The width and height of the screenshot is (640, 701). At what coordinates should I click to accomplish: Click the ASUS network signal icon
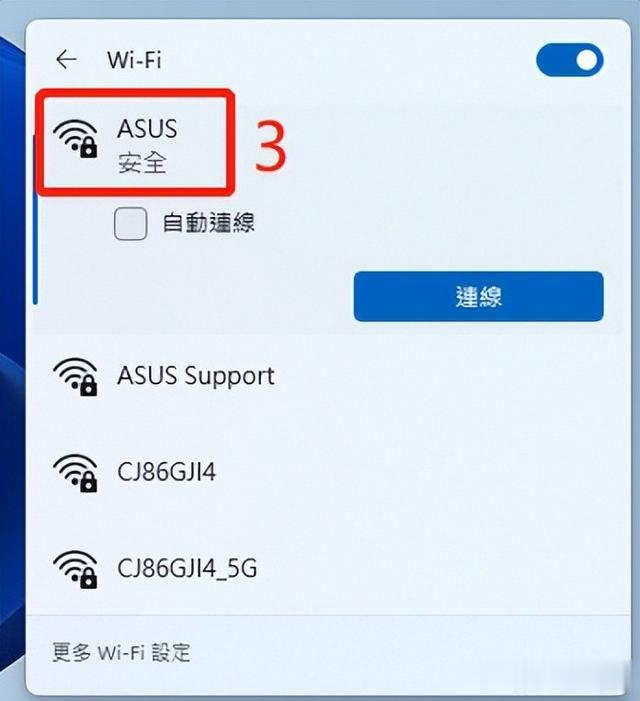(75, 139)
